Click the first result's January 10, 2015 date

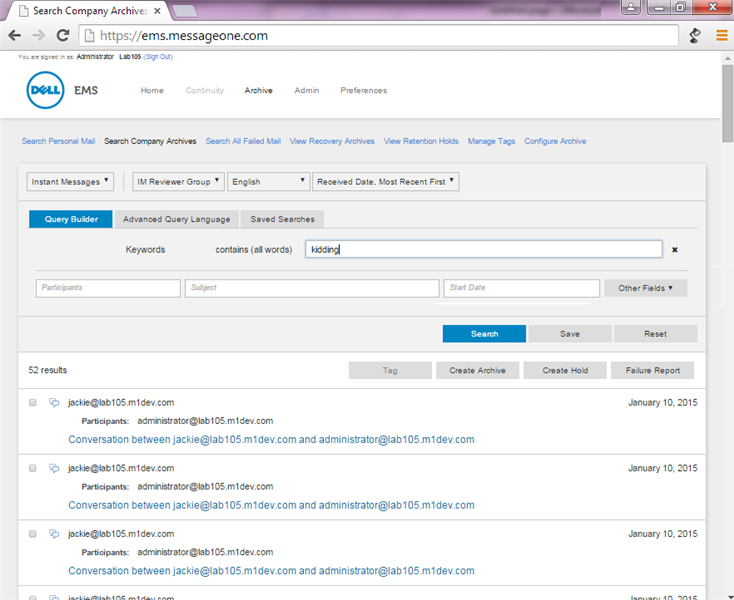pyautogui.click(x=662, y=402)
